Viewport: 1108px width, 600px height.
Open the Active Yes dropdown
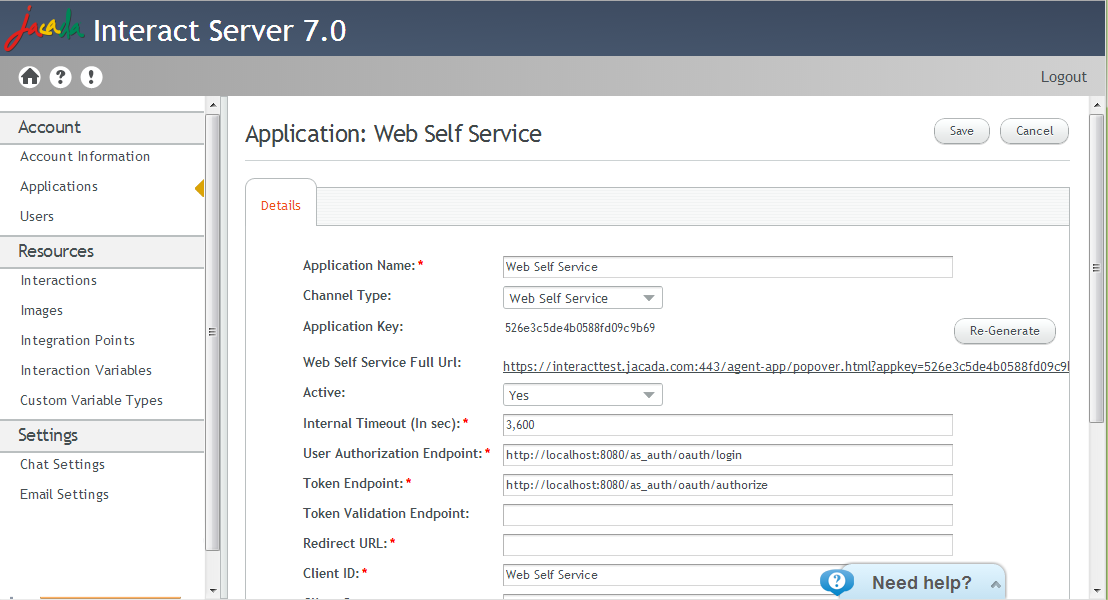pos(583,394)
